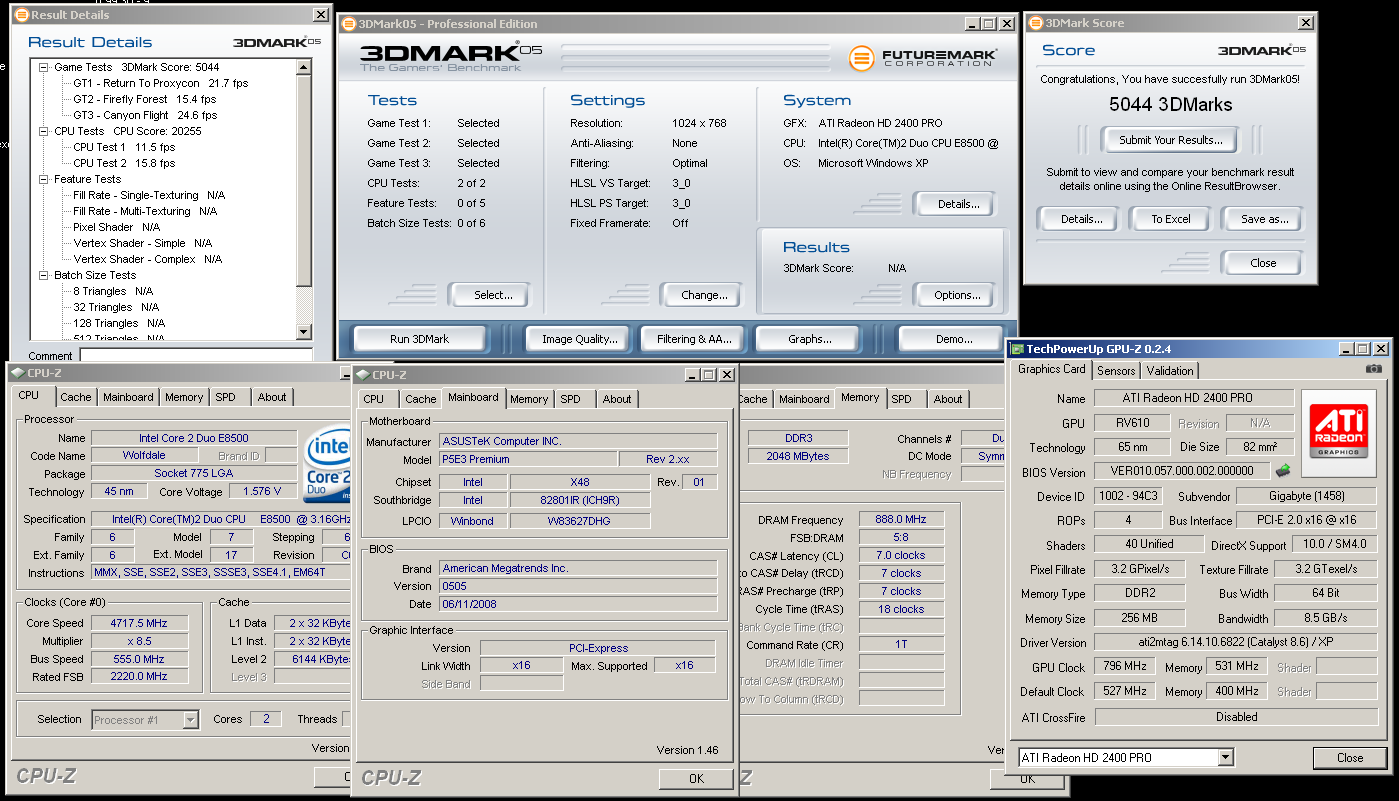
Task: Click the 3DMark Score window title icon
Action: (1035, 23)
